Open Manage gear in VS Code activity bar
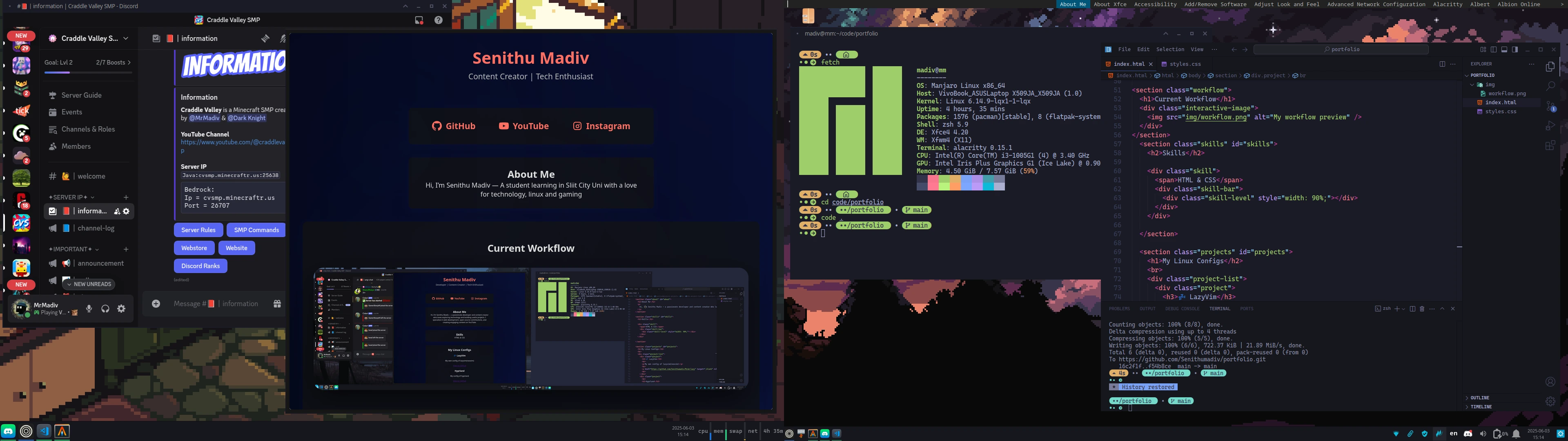This screenshot has width=1568, height=441. [x=1550, y=401]
